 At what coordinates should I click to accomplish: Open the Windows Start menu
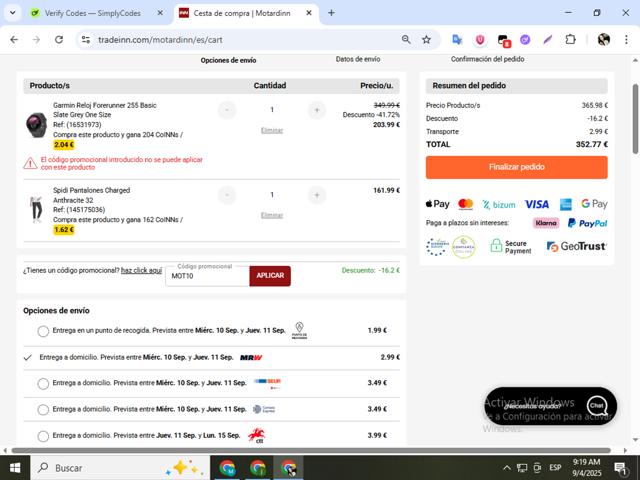point(15,468)
